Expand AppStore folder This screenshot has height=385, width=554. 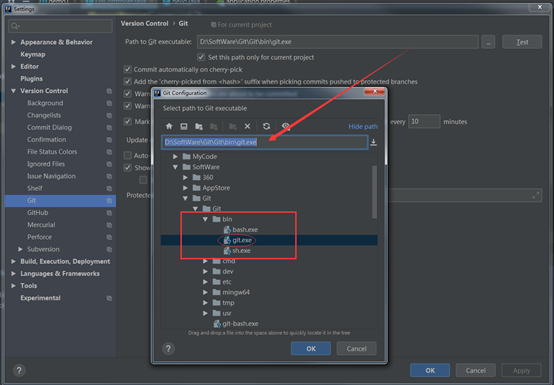(185, 188)
